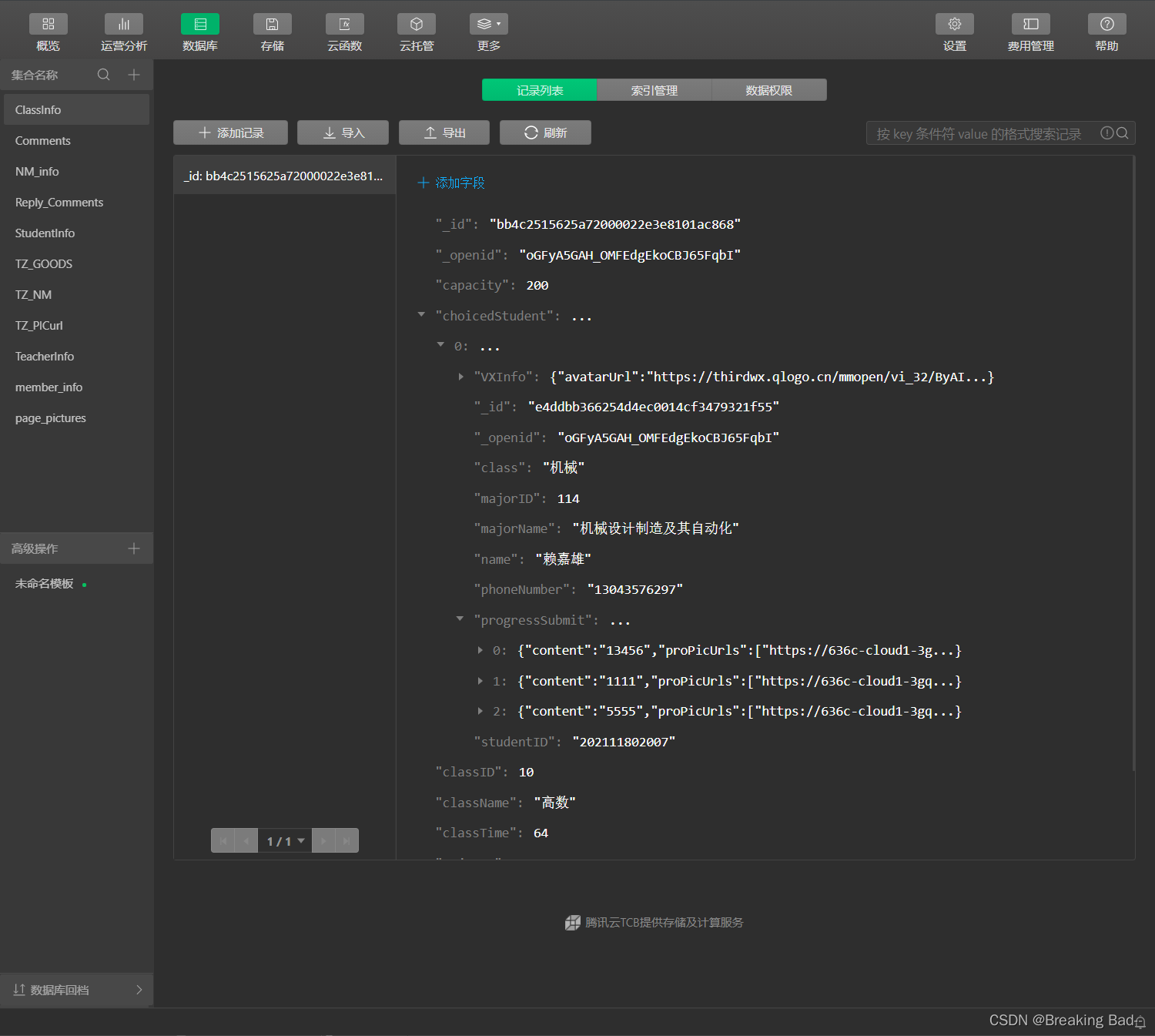Open the 云函数 cloud functions icon
This screenshot has height=1036, width=1155.
(x=345, y=24)
